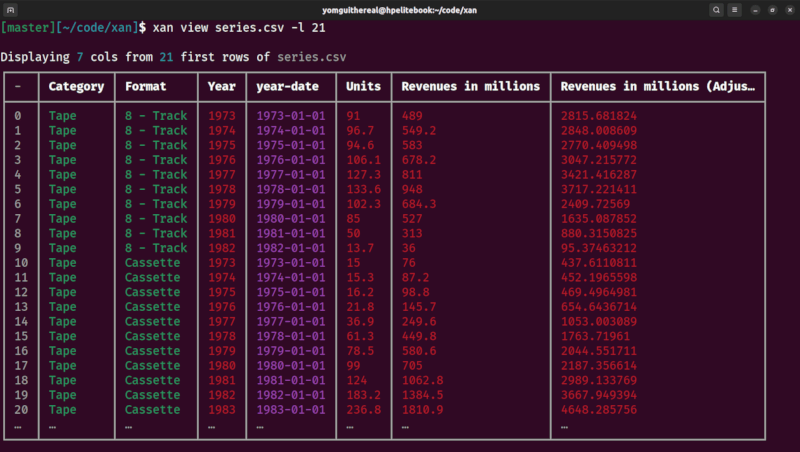Click the adjusted revenue value 2815.681824

(599, 116)
